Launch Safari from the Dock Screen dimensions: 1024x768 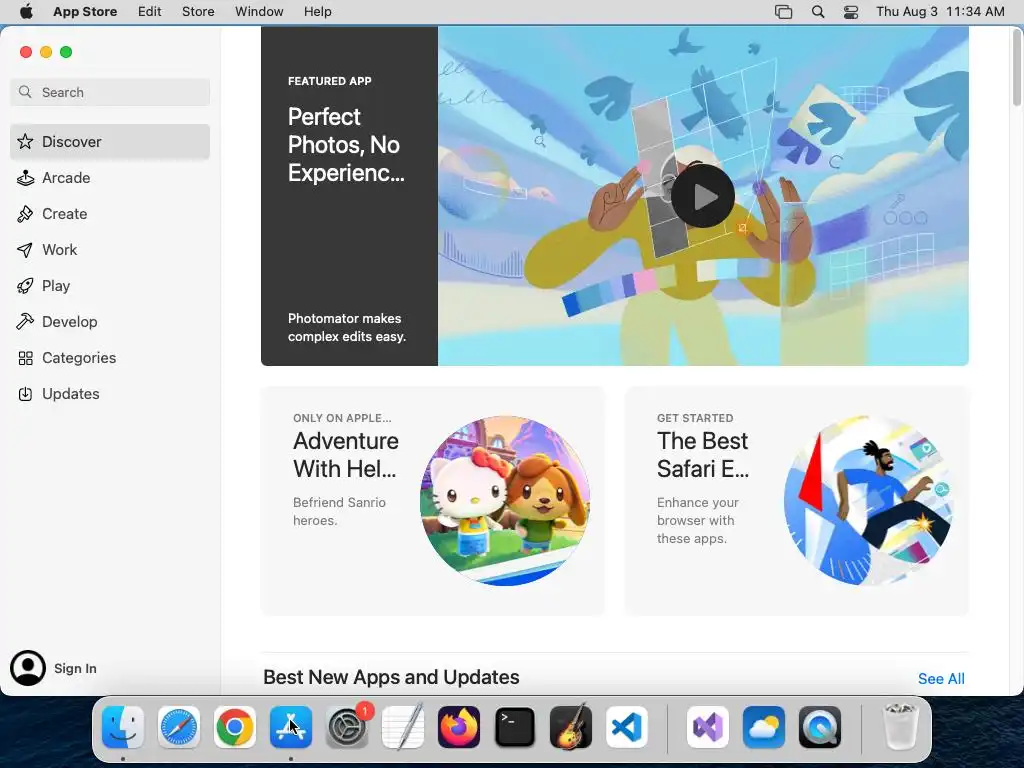coord(179,727)
